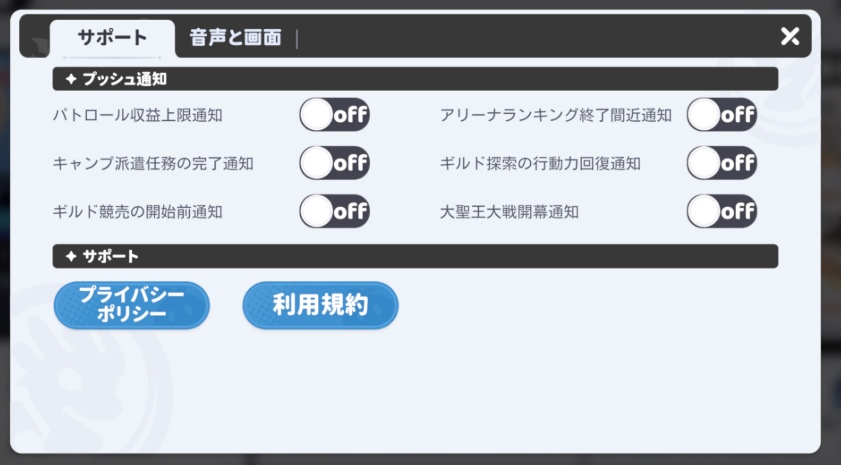
Task: Switch to the 音声と画面 tab
Action: [x=236, y=38]
